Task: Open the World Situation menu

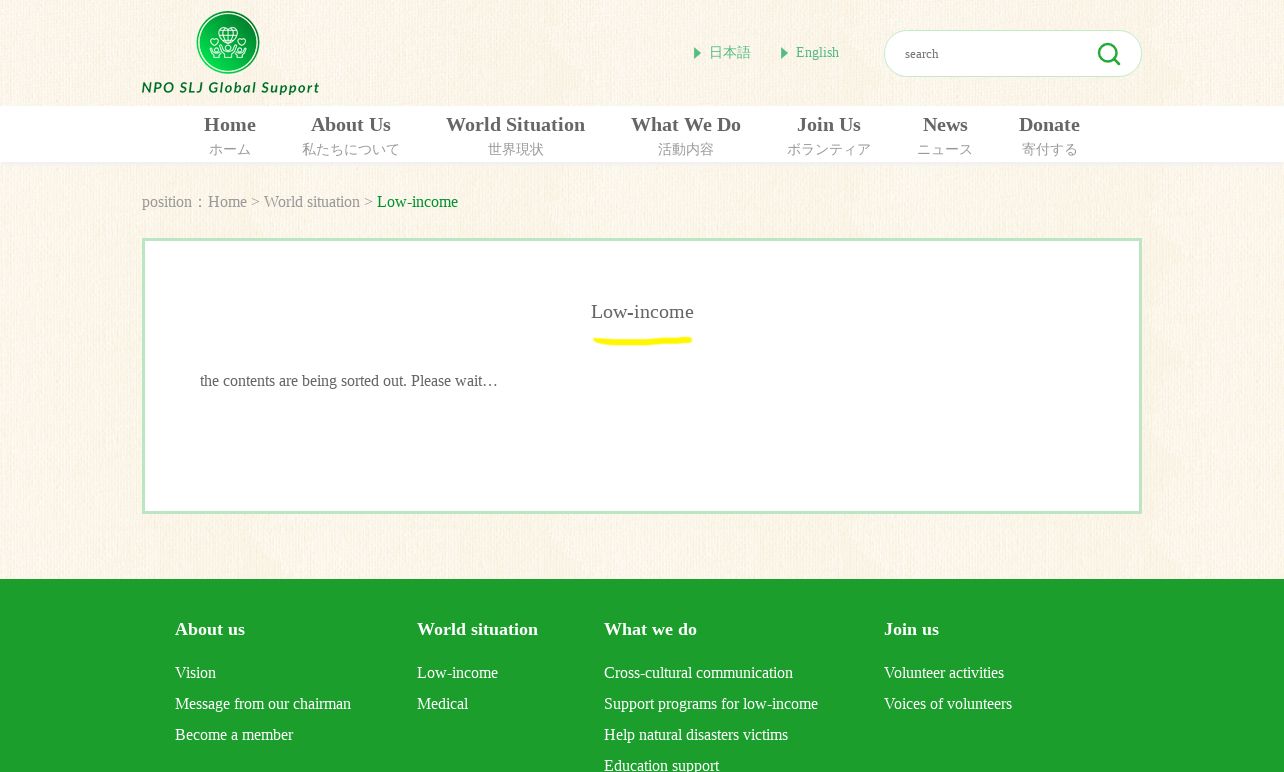Action: pyautogui.click(x=516, y=135)
